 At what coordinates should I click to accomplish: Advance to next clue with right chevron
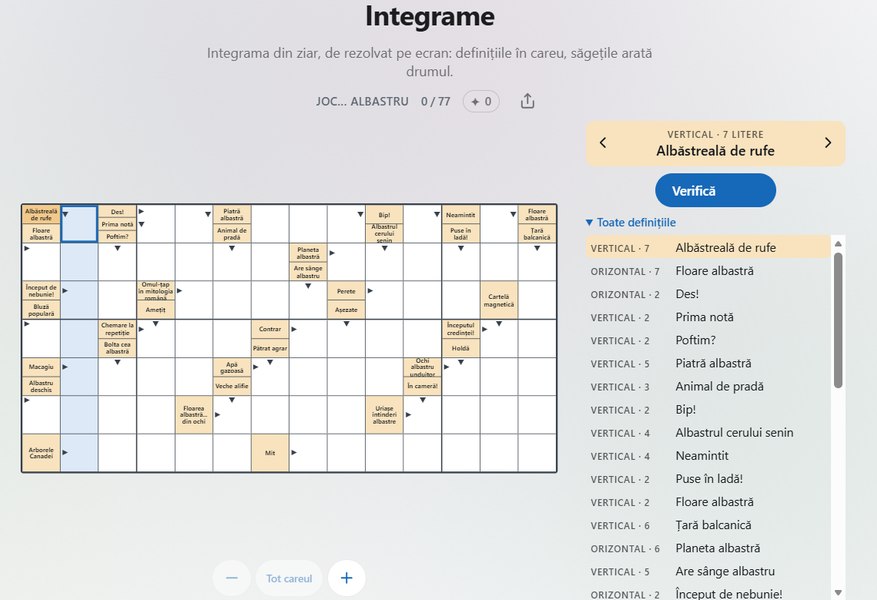click(828, 143)
